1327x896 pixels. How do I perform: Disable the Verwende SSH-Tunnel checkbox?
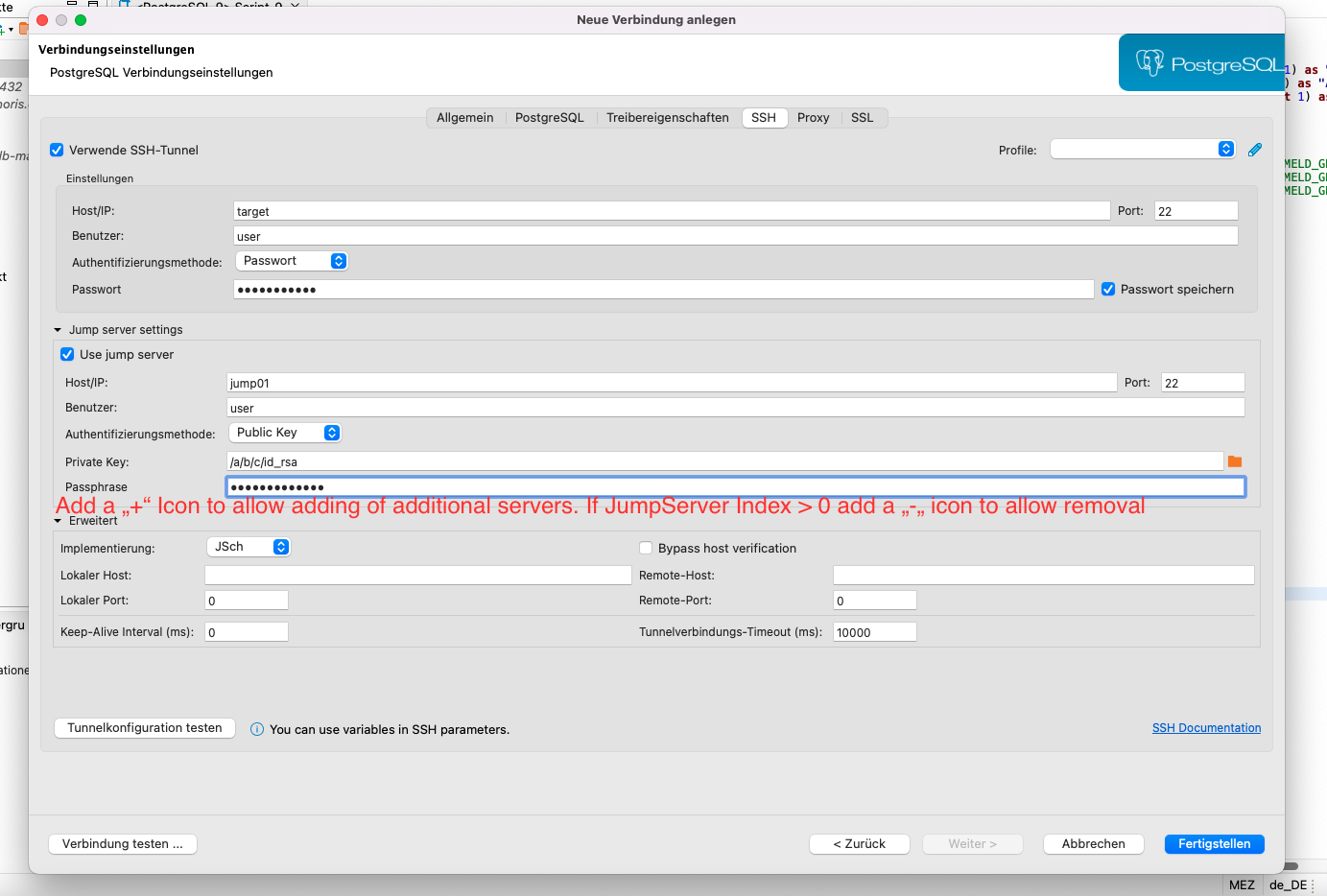tap(56, 150)
